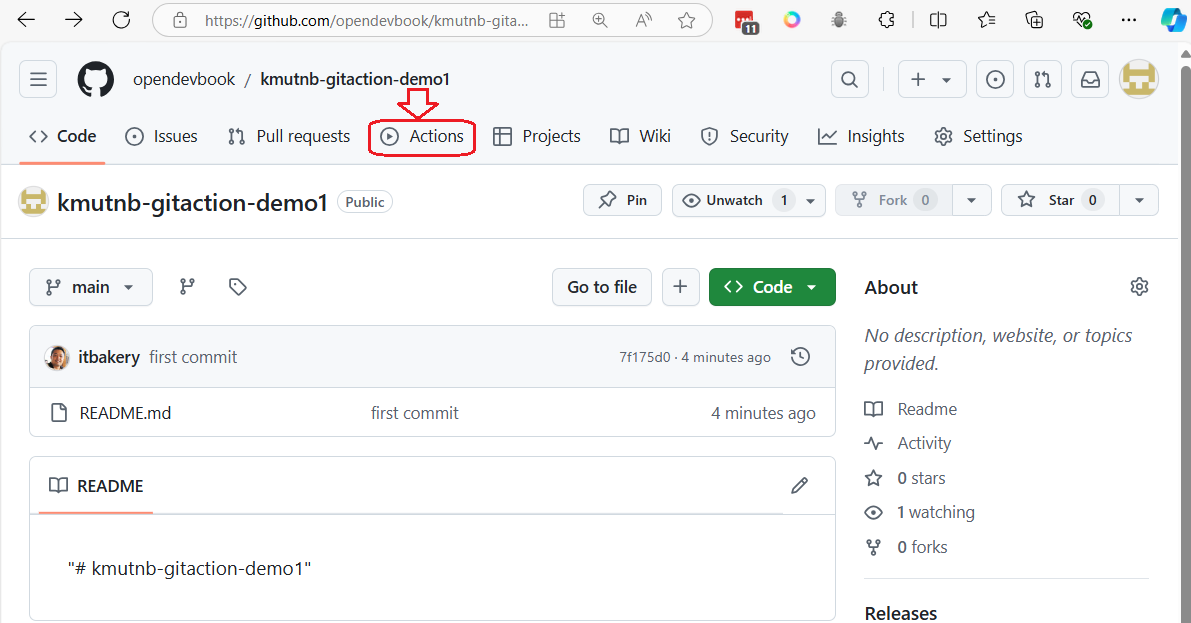This screenshot has height=623, width=1191.
Task: Pin the repository to your profile
Action: click(623, 200)
